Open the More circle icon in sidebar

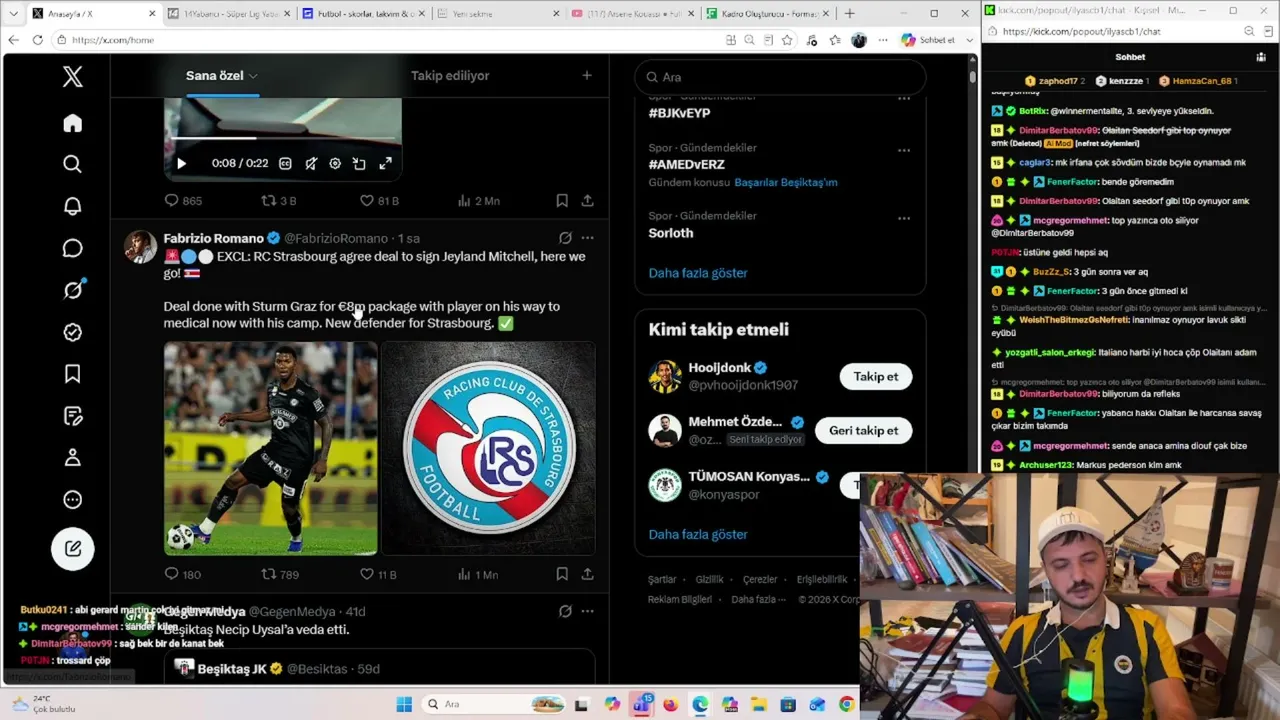point(72,499)
